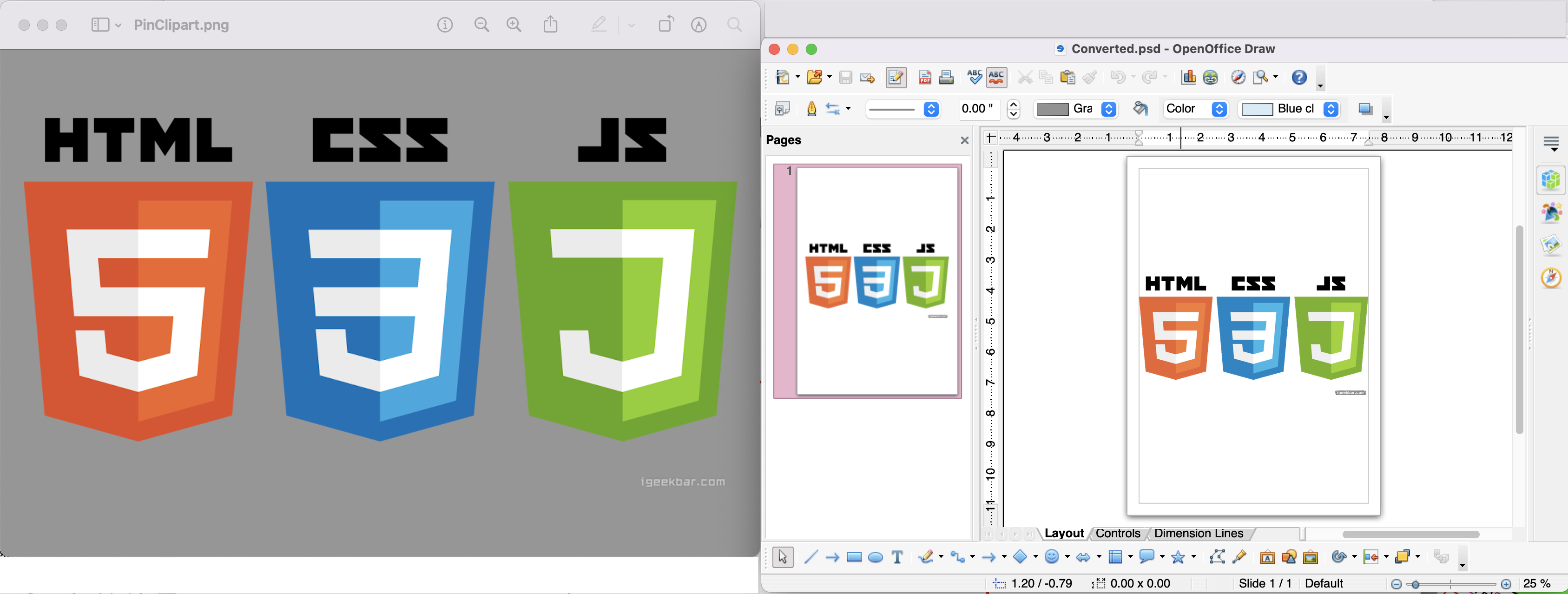
Task: Run the Spelling check
Action: point(975,77)
